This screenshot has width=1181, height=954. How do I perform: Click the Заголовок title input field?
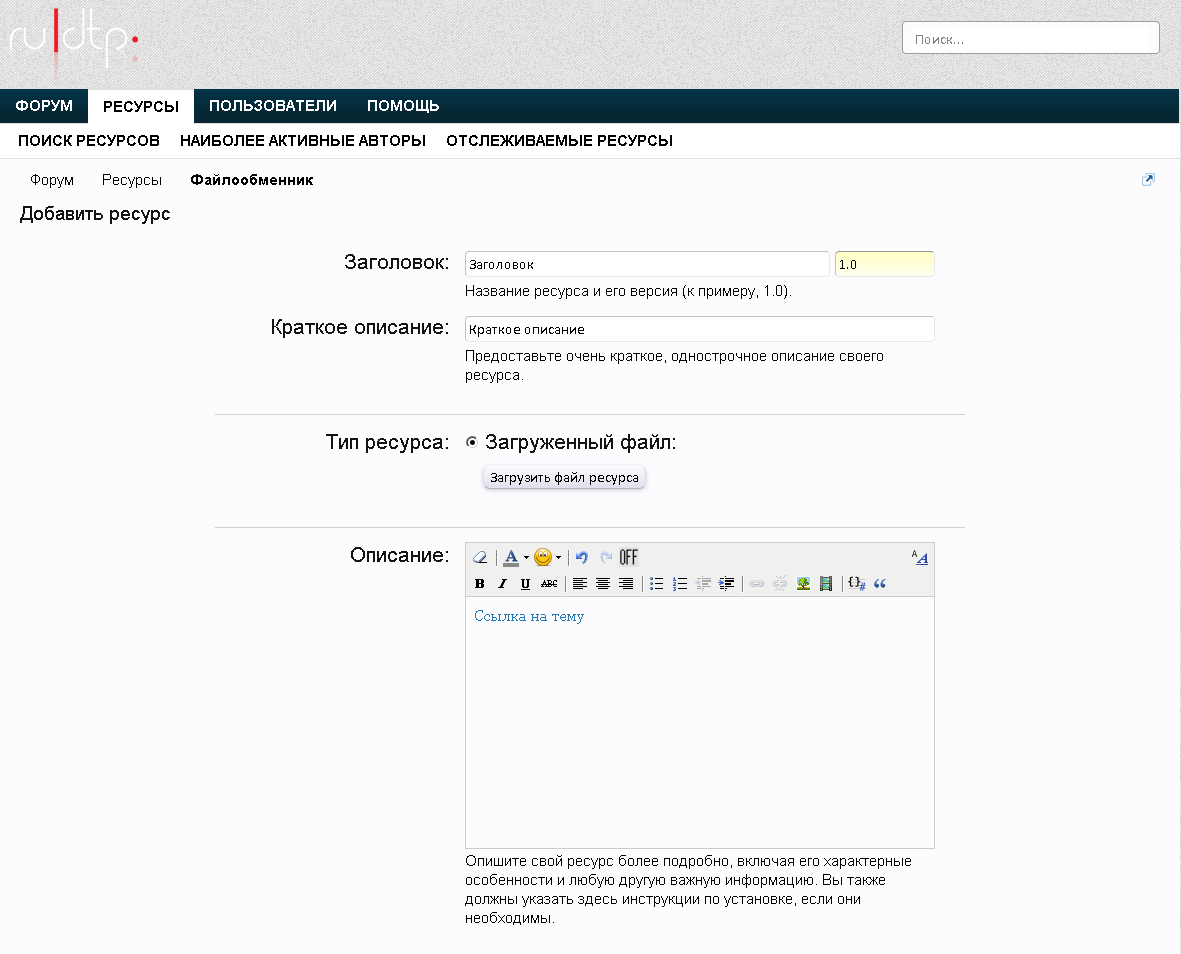647,264
